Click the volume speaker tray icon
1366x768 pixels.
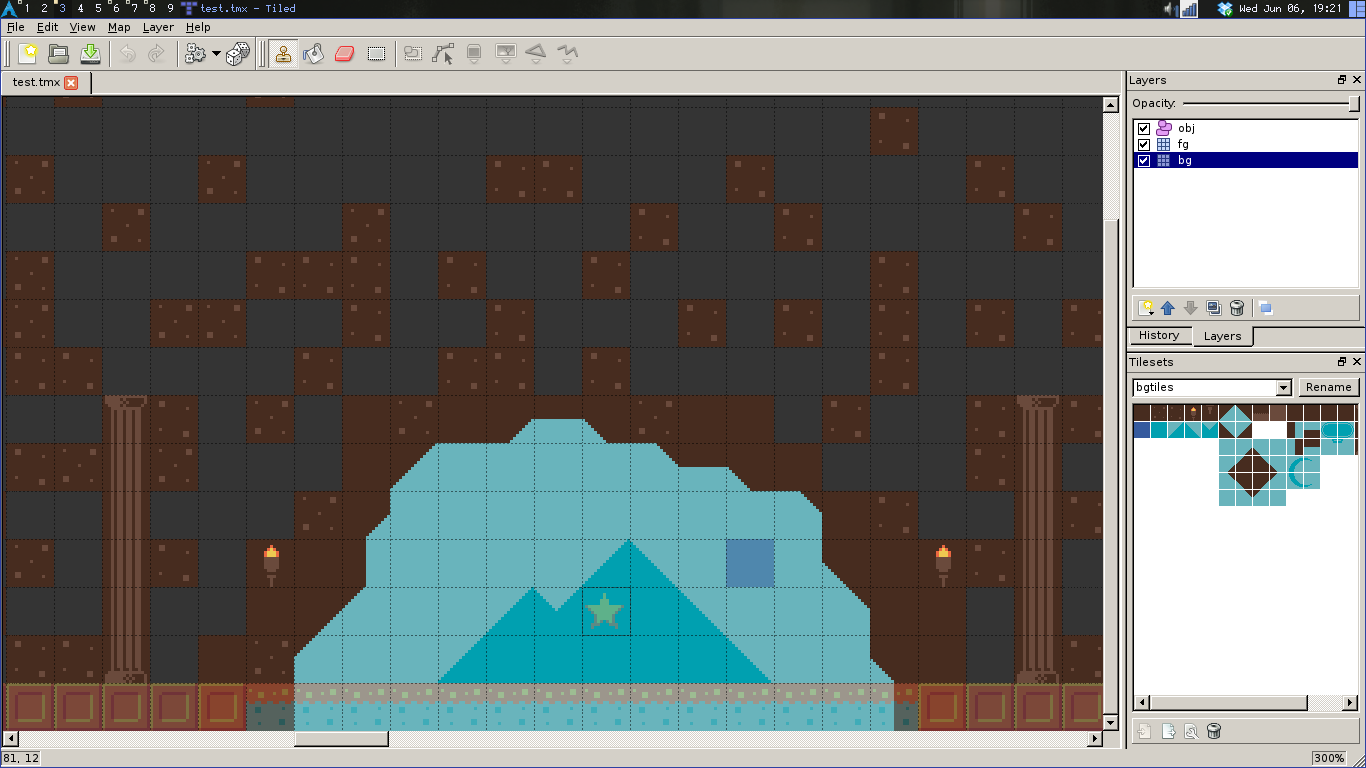tap(1169, 9)
